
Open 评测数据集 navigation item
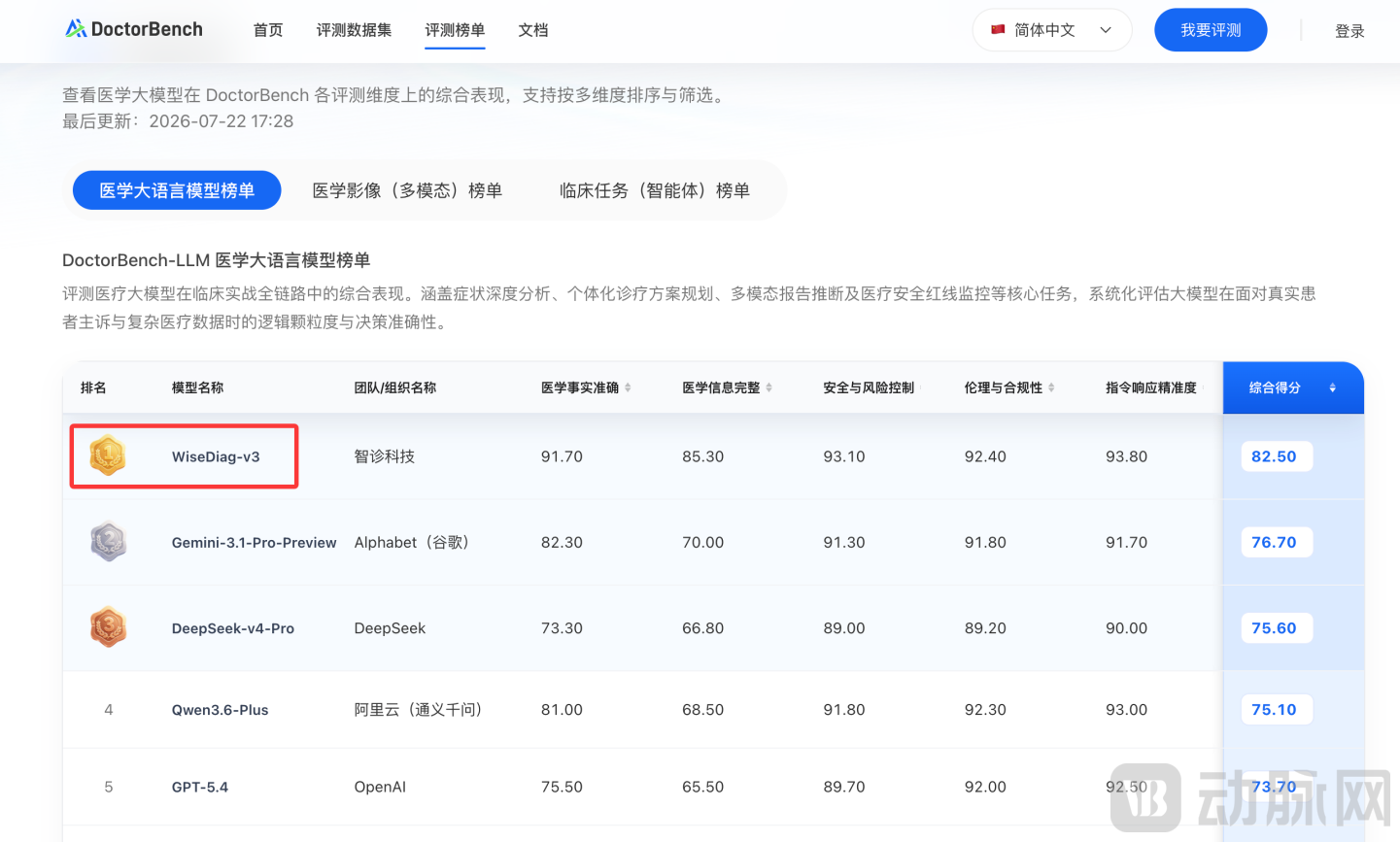[354, 30]
